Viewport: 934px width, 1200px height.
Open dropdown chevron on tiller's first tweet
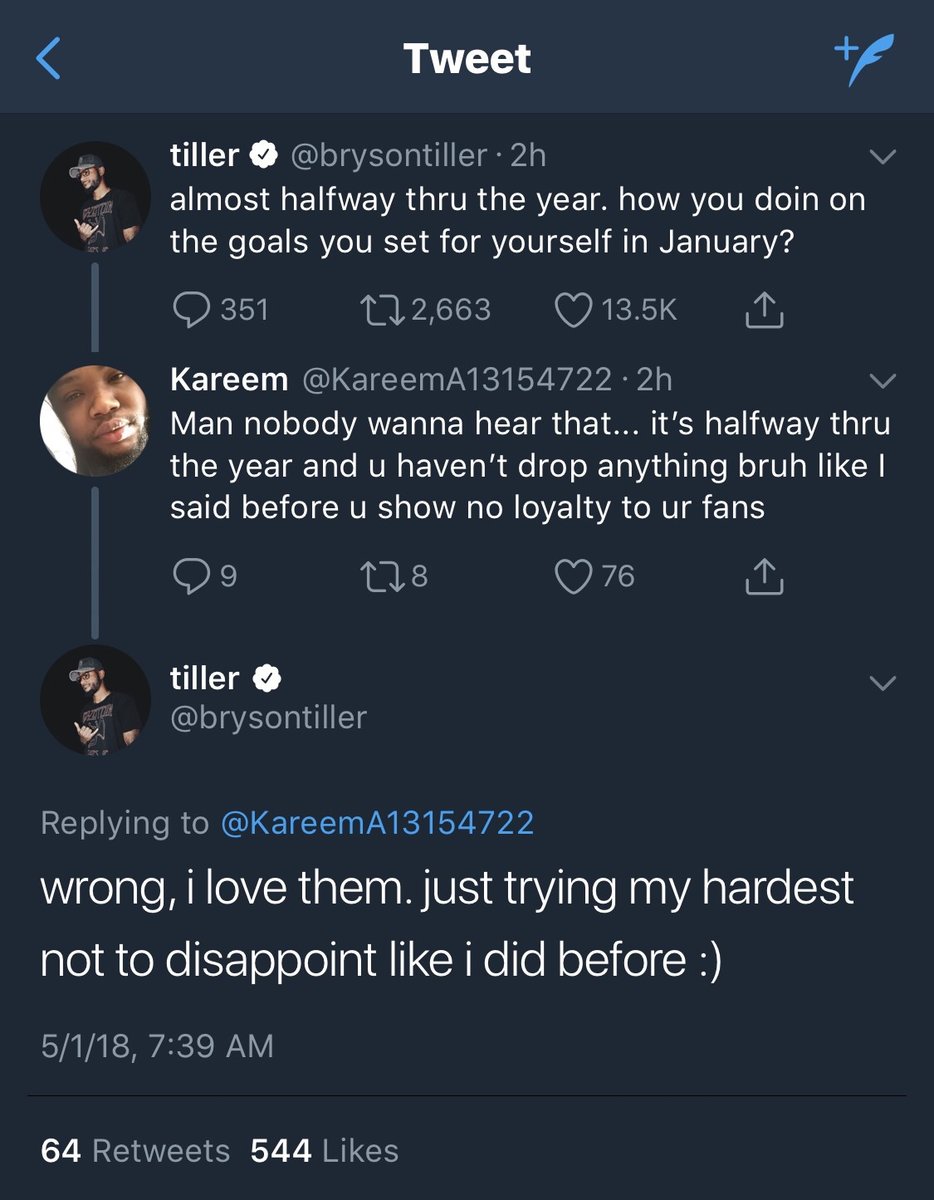pyautogui.click(x=883, y=157)
